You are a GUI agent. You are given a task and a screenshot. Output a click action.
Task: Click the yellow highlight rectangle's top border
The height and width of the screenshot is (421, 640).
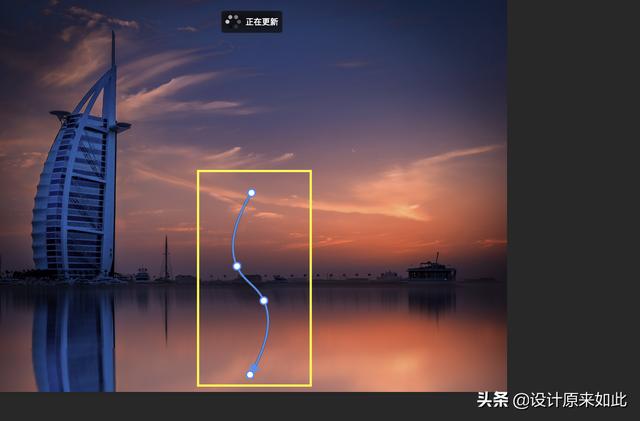(x=254, y=171)
